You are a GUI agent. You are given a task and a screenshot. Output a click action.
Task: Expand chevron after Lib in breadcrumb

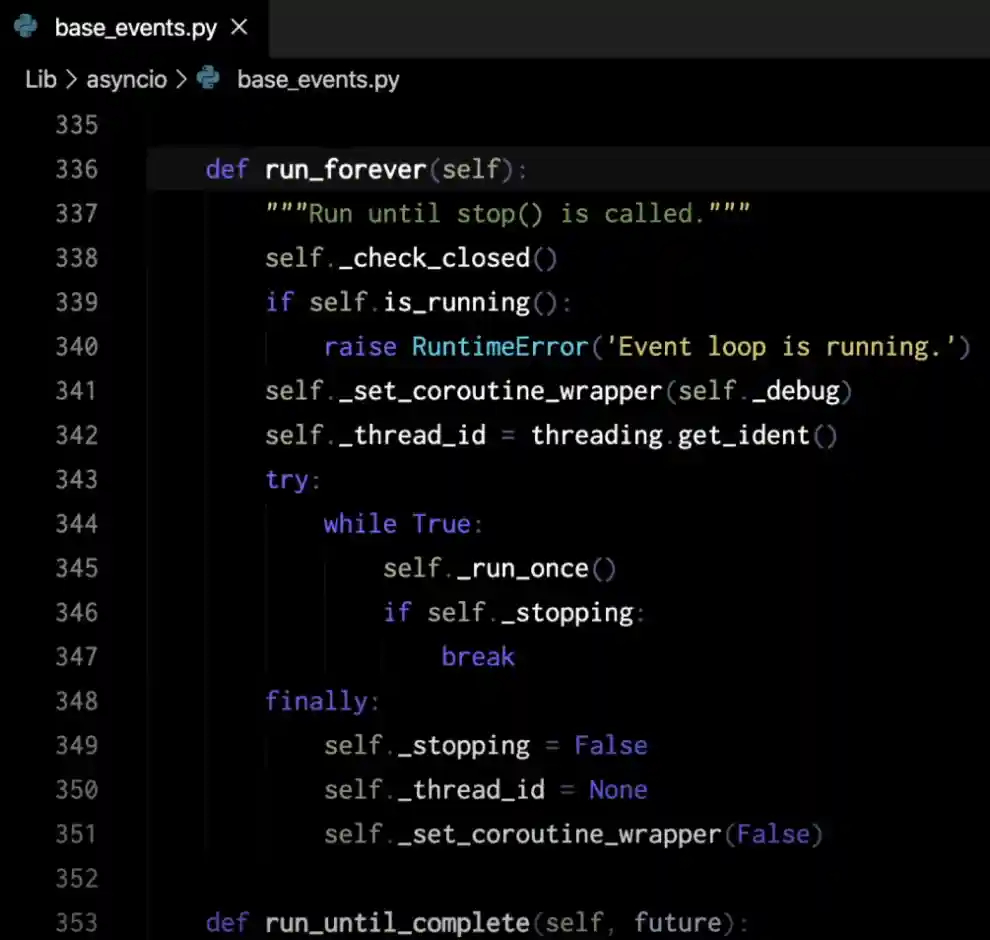(x=71, y=80)
